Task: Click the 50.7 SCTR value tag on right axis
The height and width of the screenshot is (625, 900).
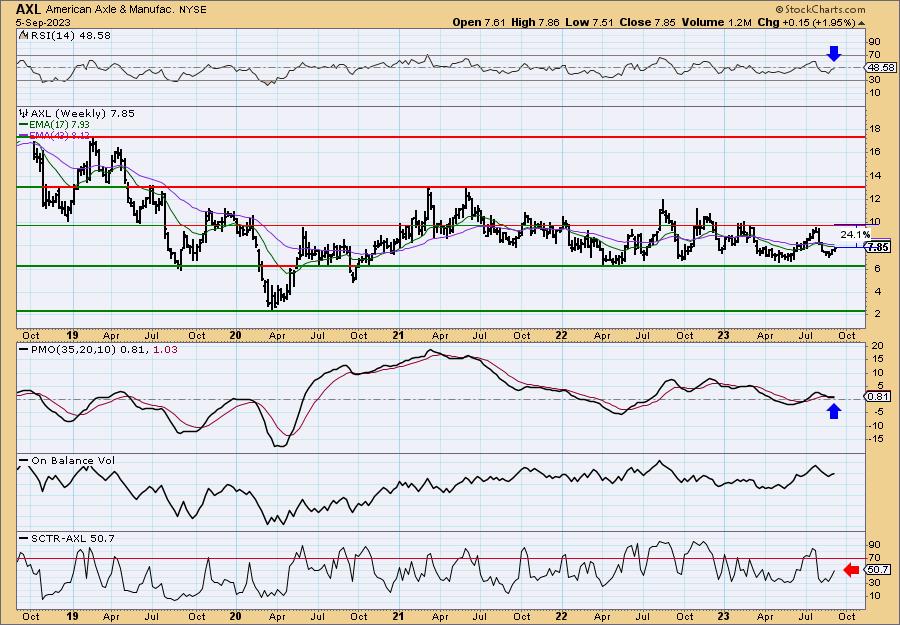Action: pos(879,569)
